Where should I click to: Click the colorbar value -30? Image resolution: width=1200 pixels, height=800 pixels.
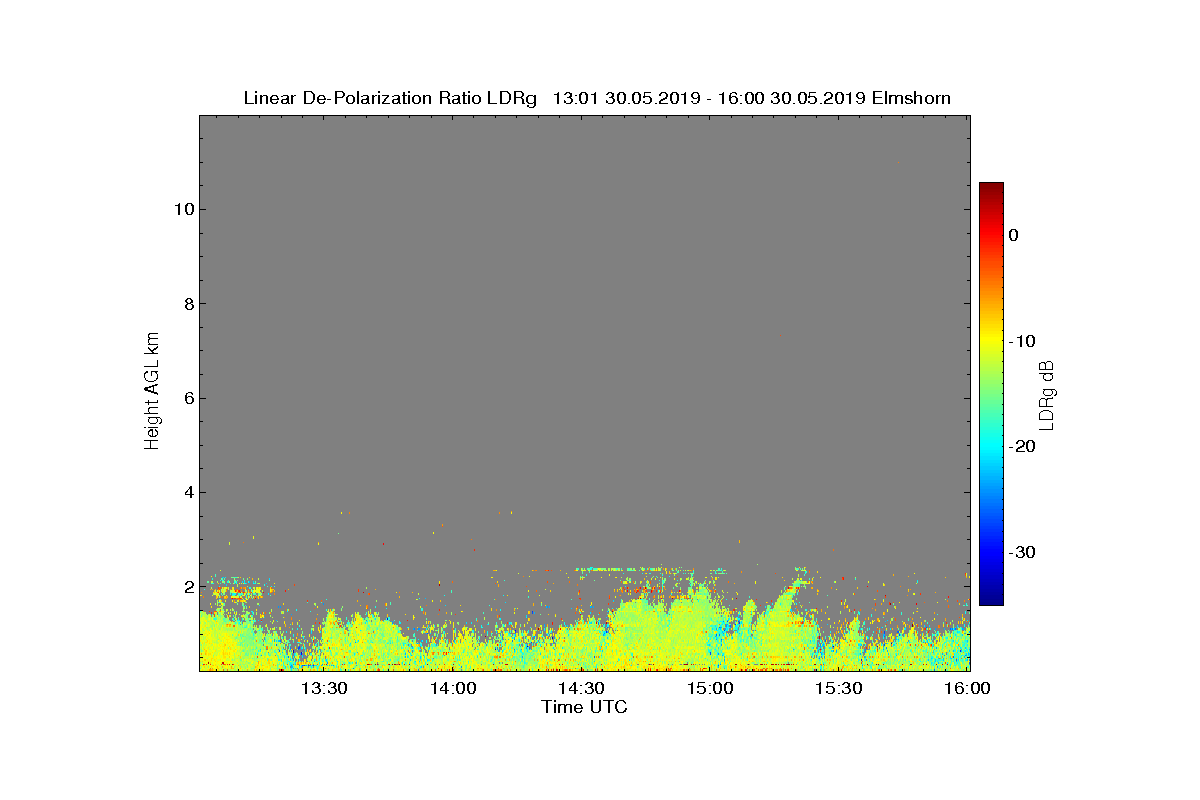(1022, 553)
